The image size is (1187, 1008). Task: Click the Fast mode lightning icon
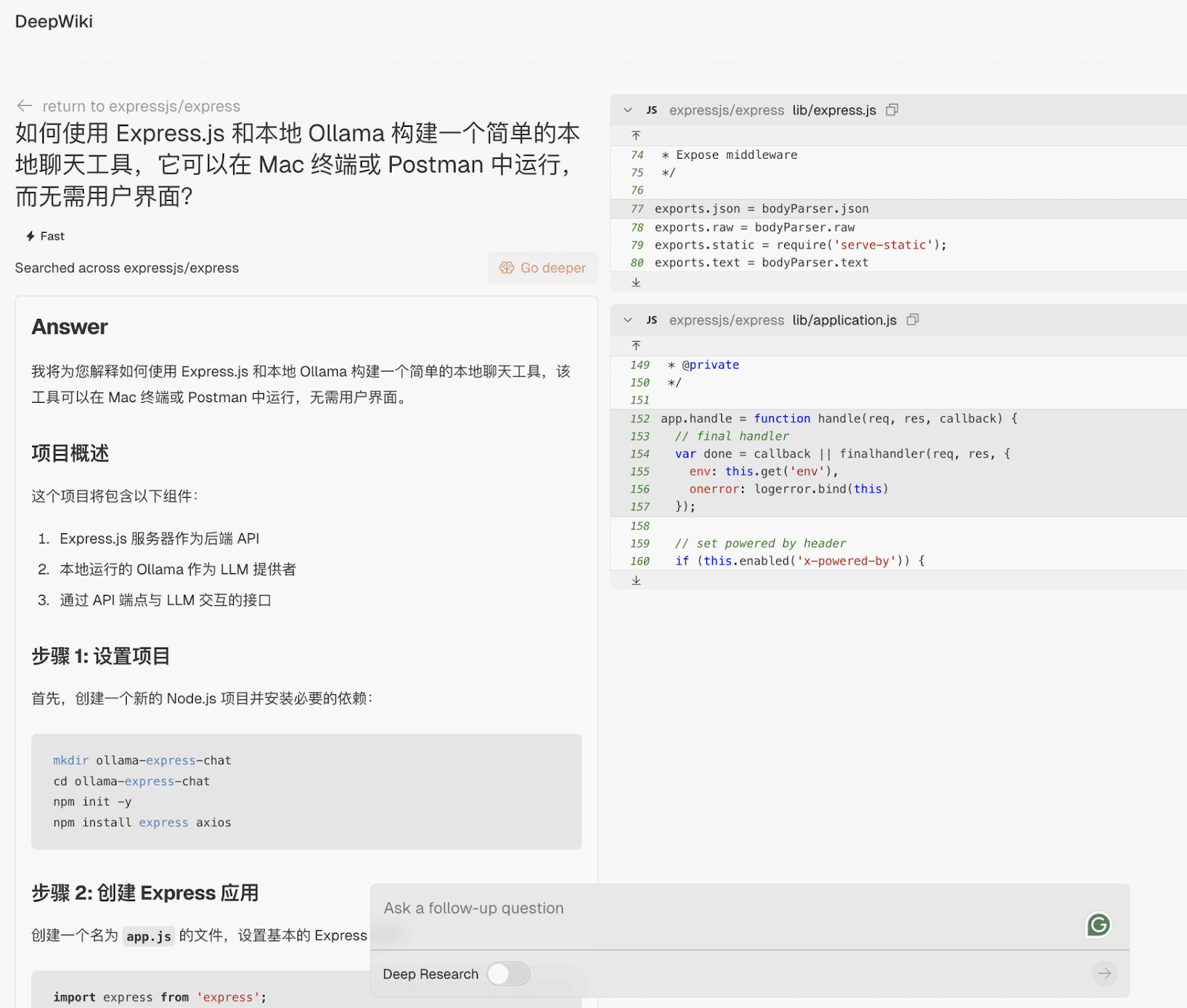point(30,236)
